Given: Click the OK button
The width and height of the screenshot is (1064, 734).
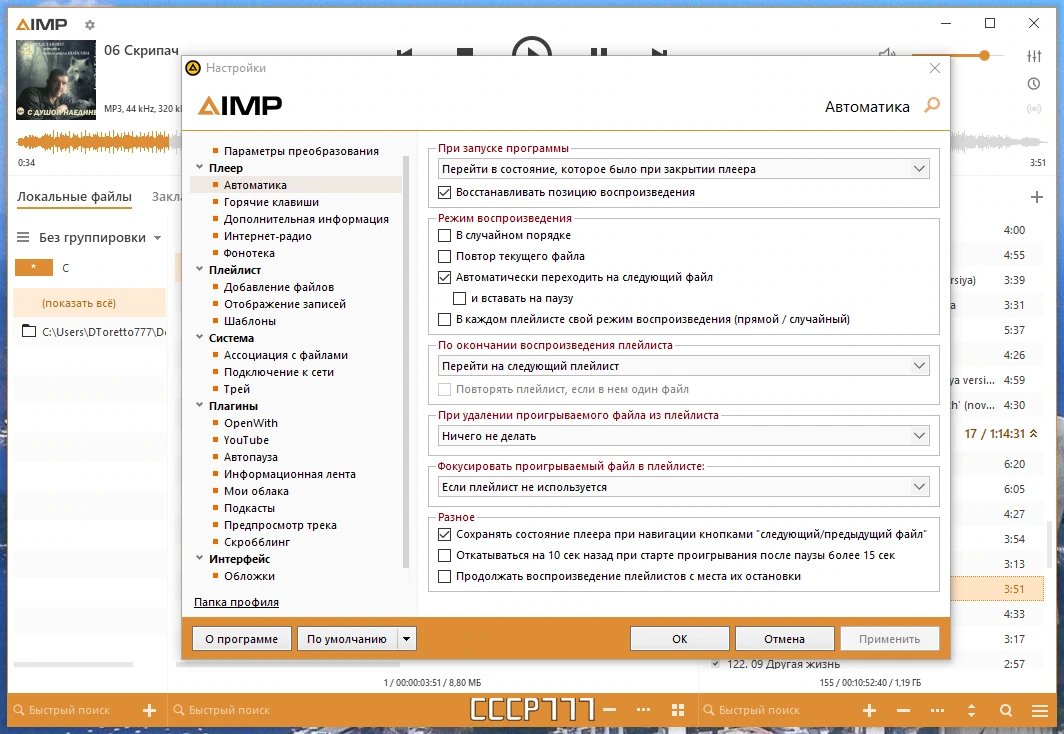Looking at the screenshot, I should coord(680,639).
